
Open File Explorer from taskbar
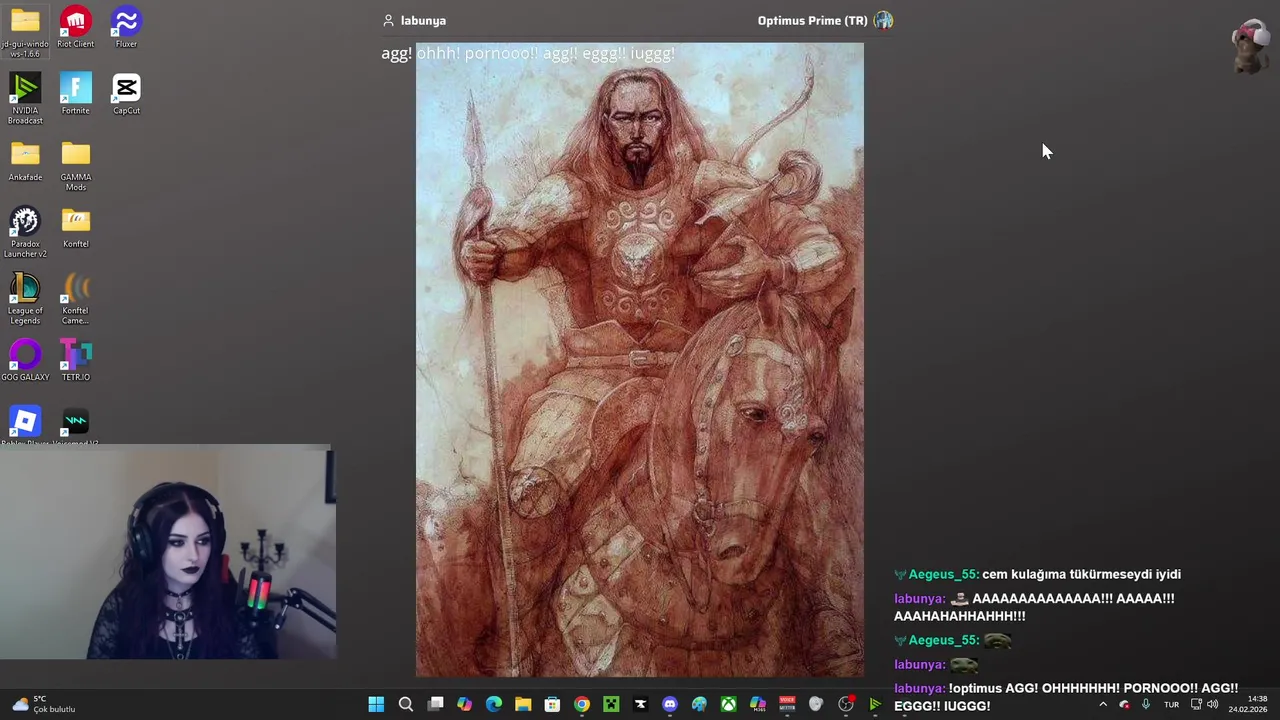pyautogui.click(x=523, y=705)
